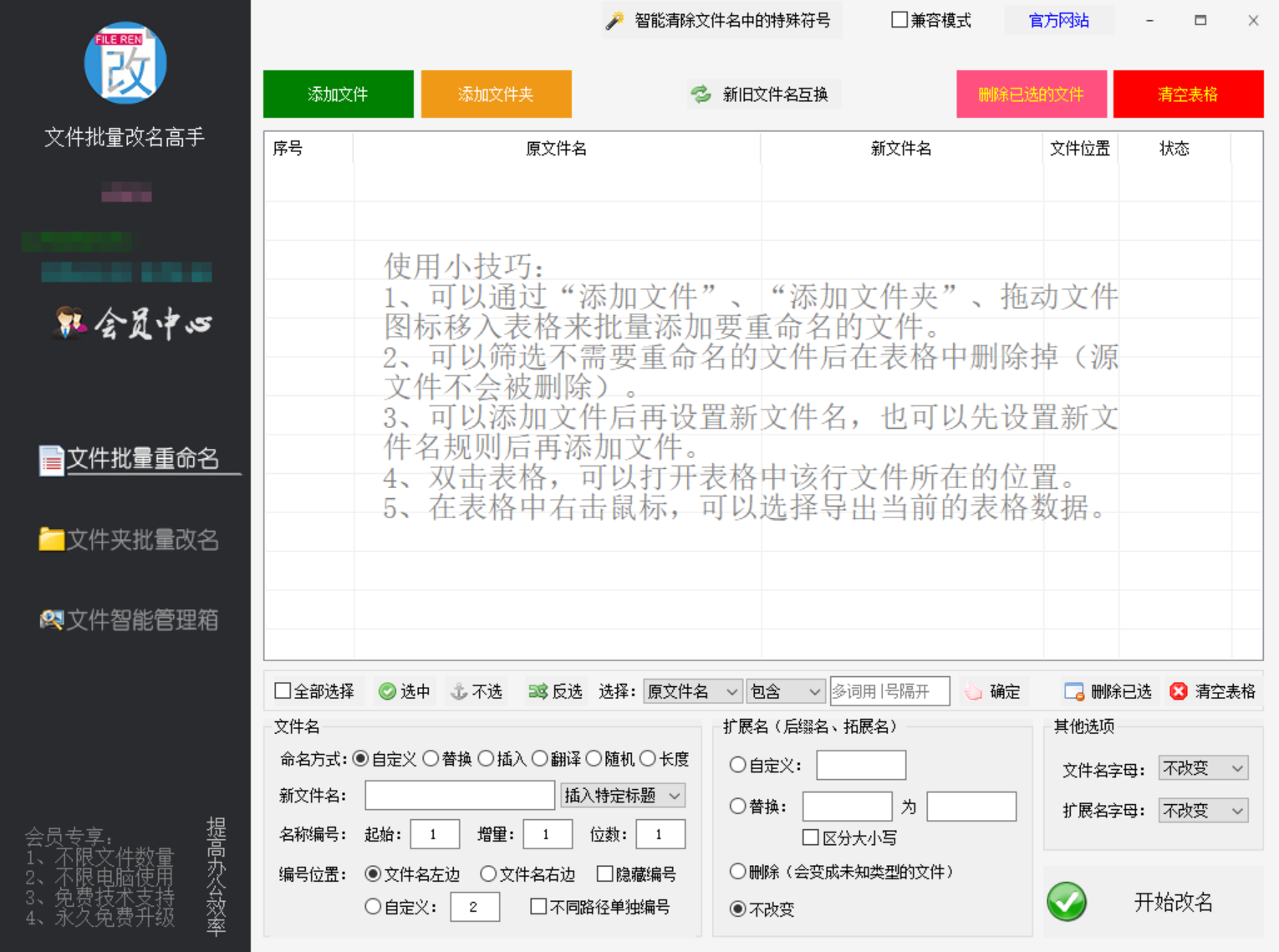Open the 原文件名 selection dropdown

[691, 691]
